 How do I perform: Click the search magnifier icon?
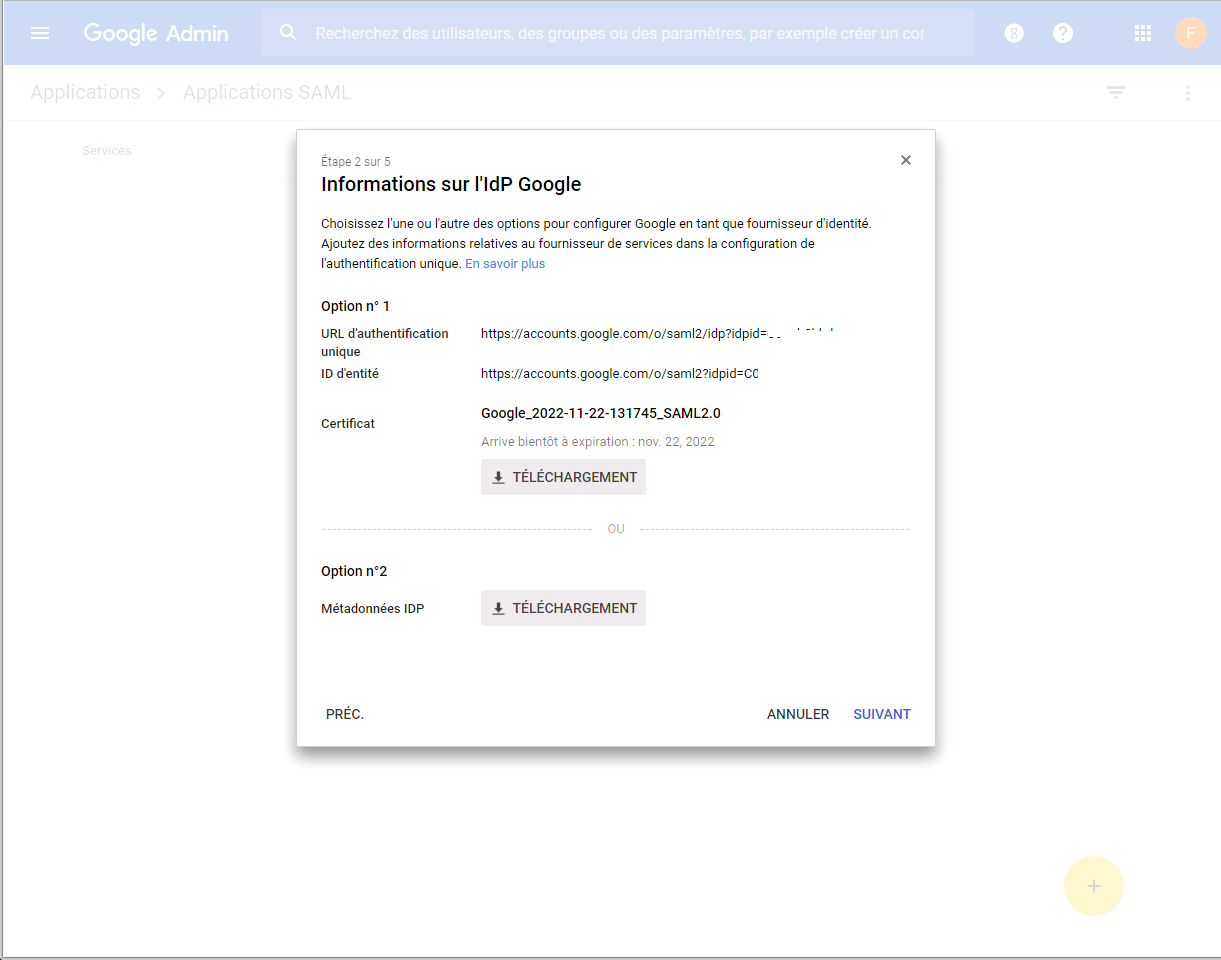coord(289,33)
